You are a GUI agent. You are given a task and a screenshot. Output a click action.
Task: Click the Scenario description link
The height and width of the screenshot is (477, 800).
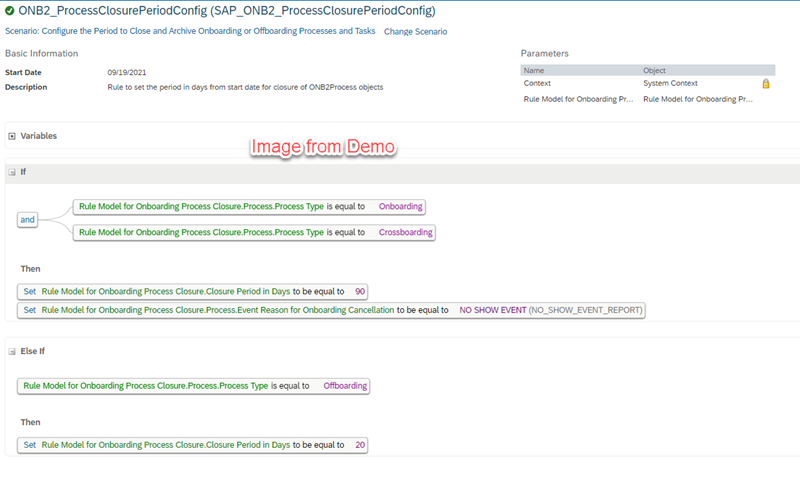190,31
